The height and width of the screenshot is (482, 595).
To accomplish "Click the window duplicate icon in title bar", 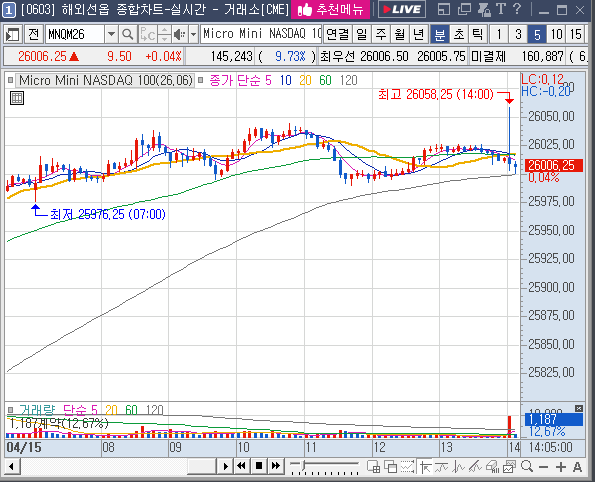I will pyautogui.click(x=464, y=9).
